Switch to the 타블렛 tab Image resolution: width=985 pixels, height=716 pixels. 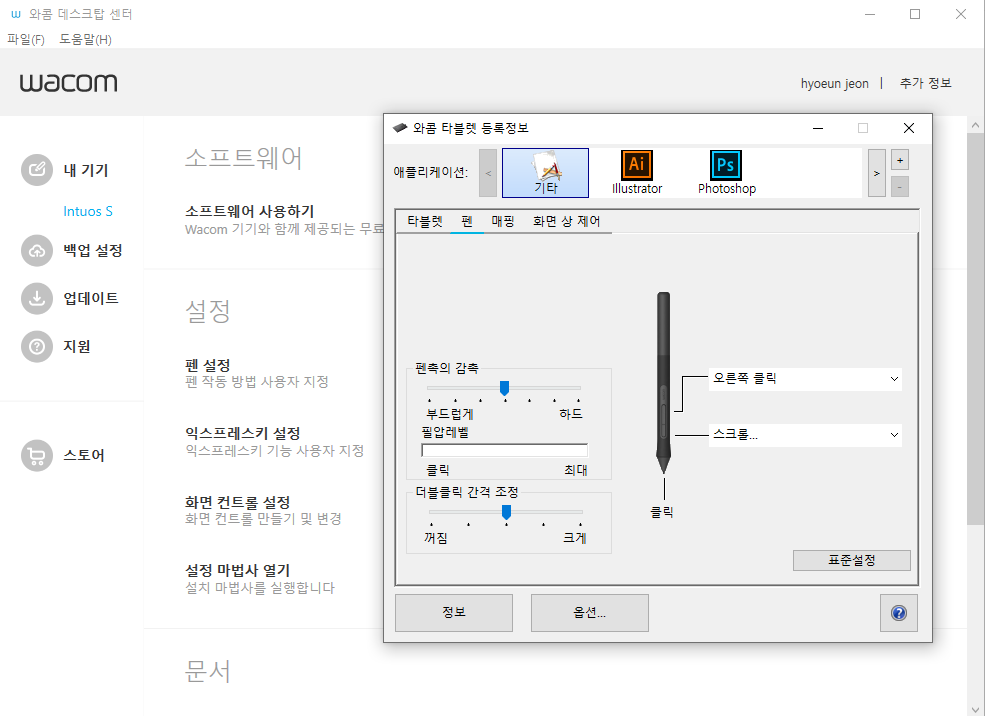click(425, 221)
